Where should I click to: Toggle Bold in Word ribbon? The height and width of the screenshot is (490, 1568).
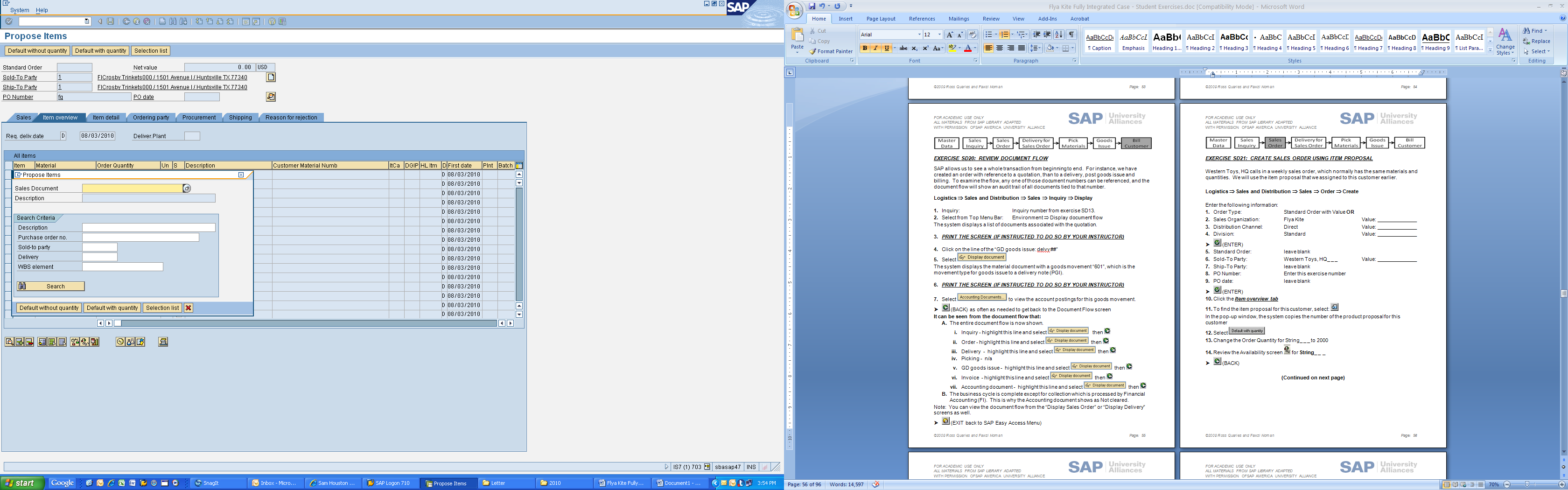coord(865,48)
